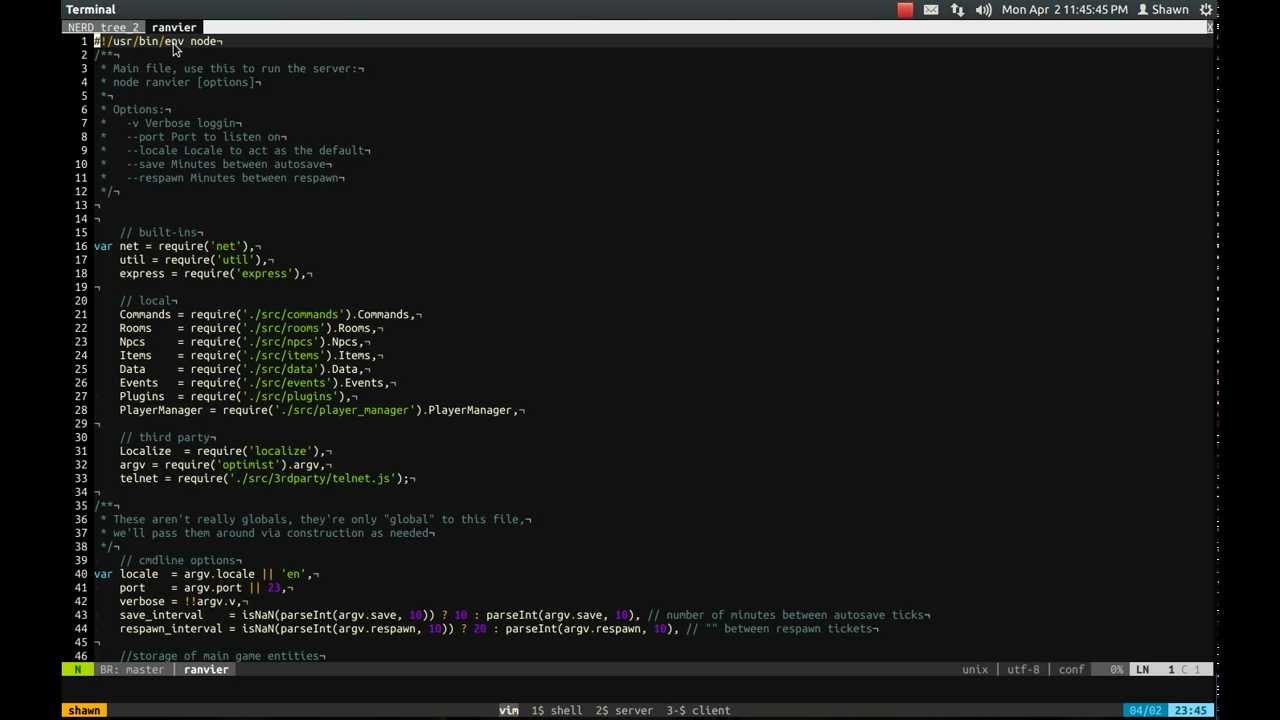Click the shawn tmux session name
This screenshot has height=720, width=1280.
[x=84, y=710]
